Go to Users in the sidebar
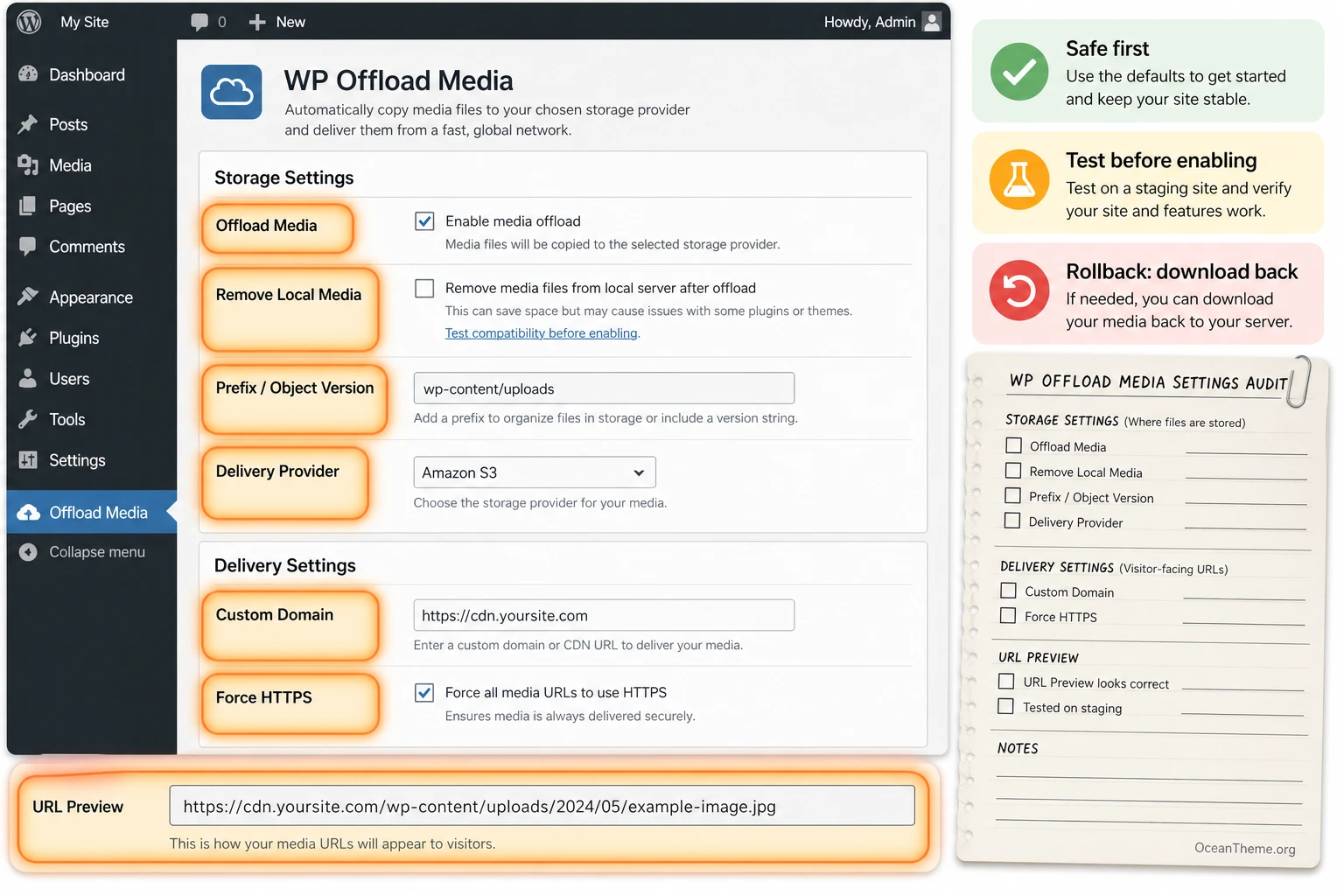This screenshot has width=1344, height=896. pos(92,379)
